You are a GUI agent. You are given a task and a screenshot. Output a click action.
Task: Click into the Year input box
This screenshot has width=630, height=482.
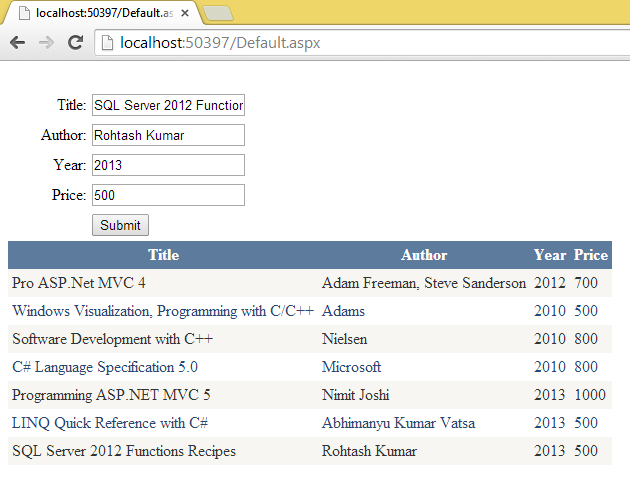pos(168,165)
